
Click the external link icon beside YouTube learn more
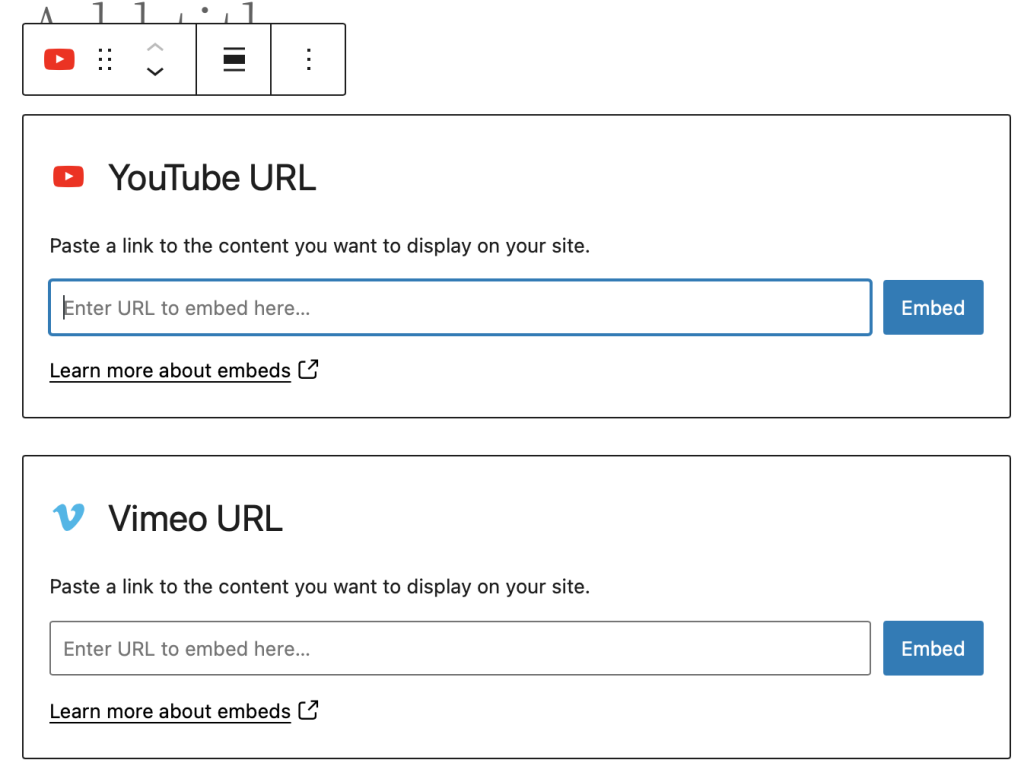308,369
